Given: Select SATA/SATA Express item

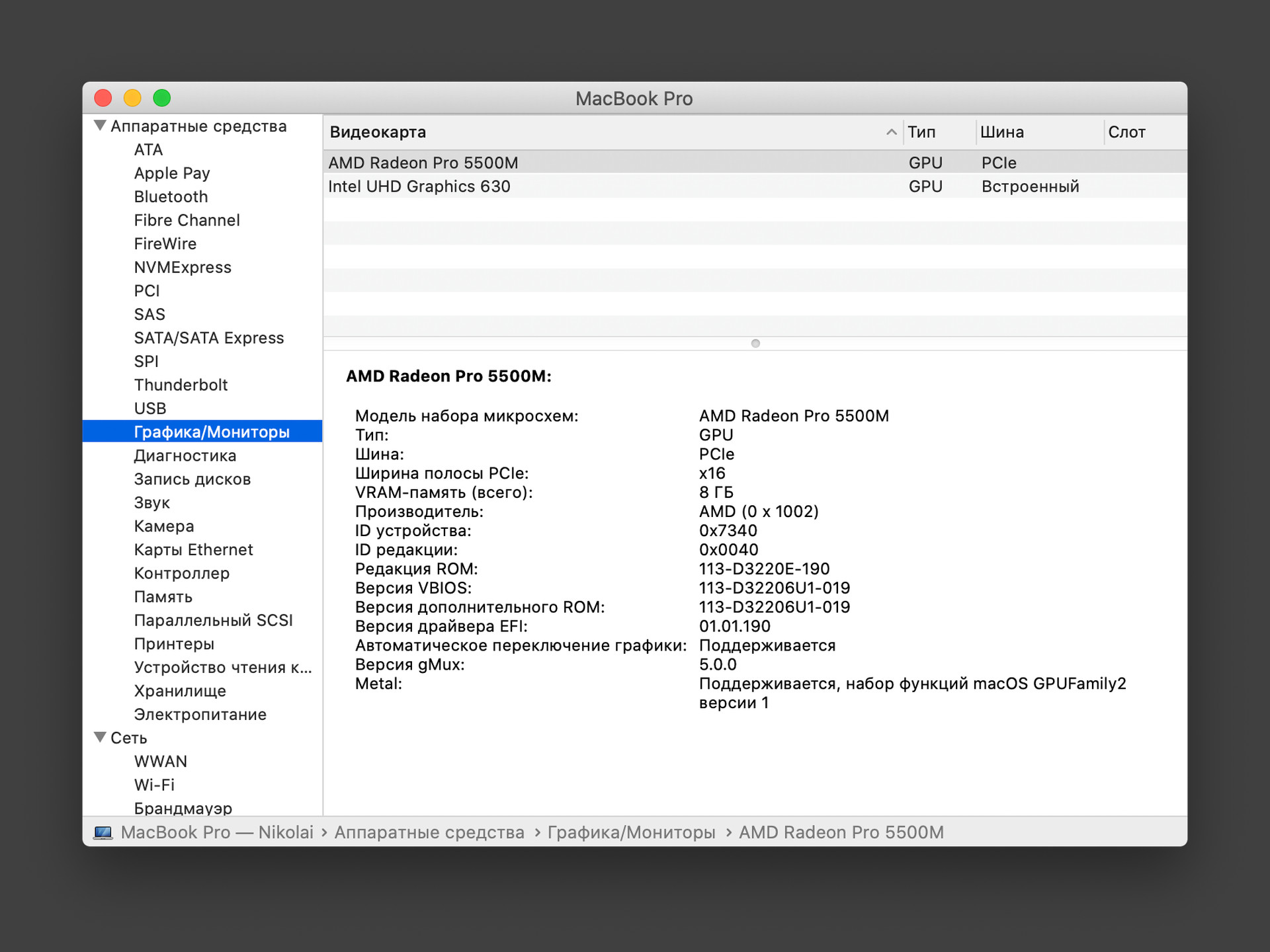Looking at the screenshot, I should (209, 338).
